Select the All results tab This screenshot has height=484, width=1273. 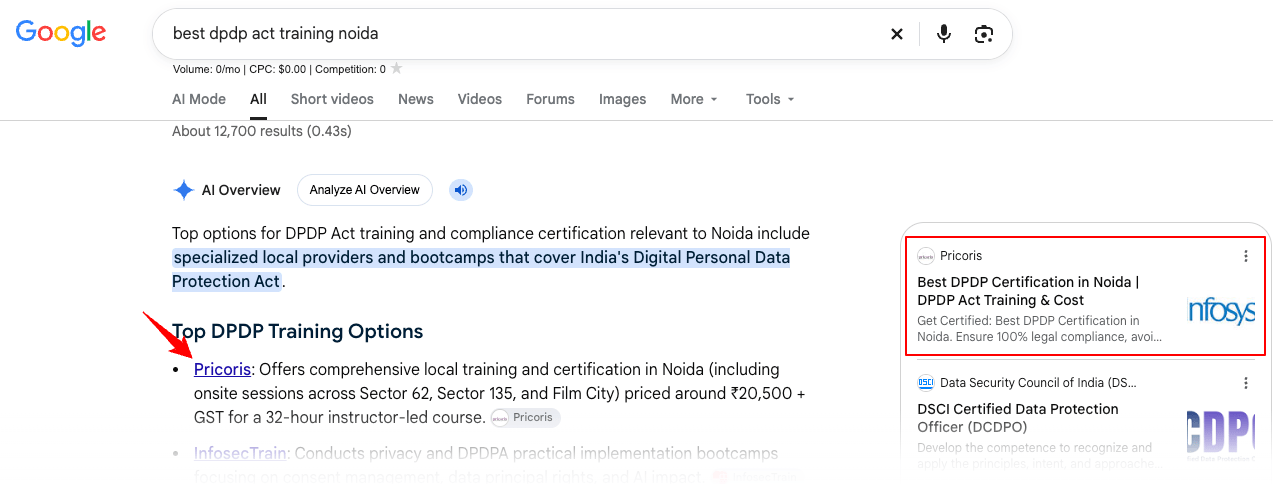click(x=259, y=99)
